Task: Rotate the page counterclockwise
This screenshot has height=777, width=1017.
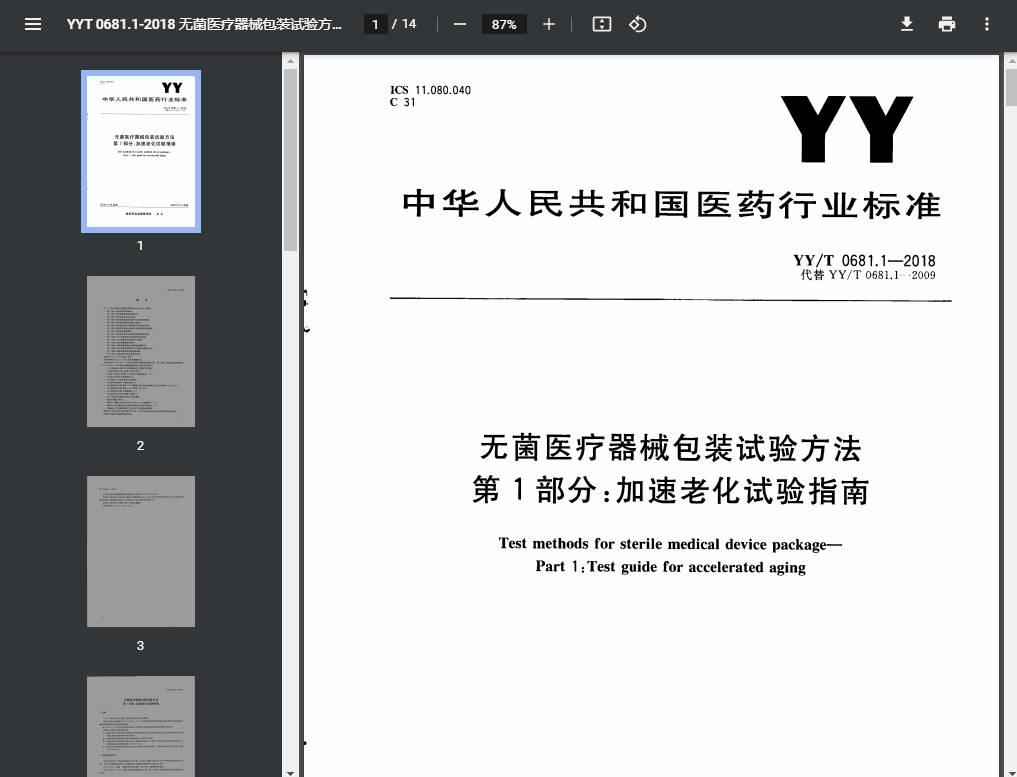Action: (x=637, y=24)
